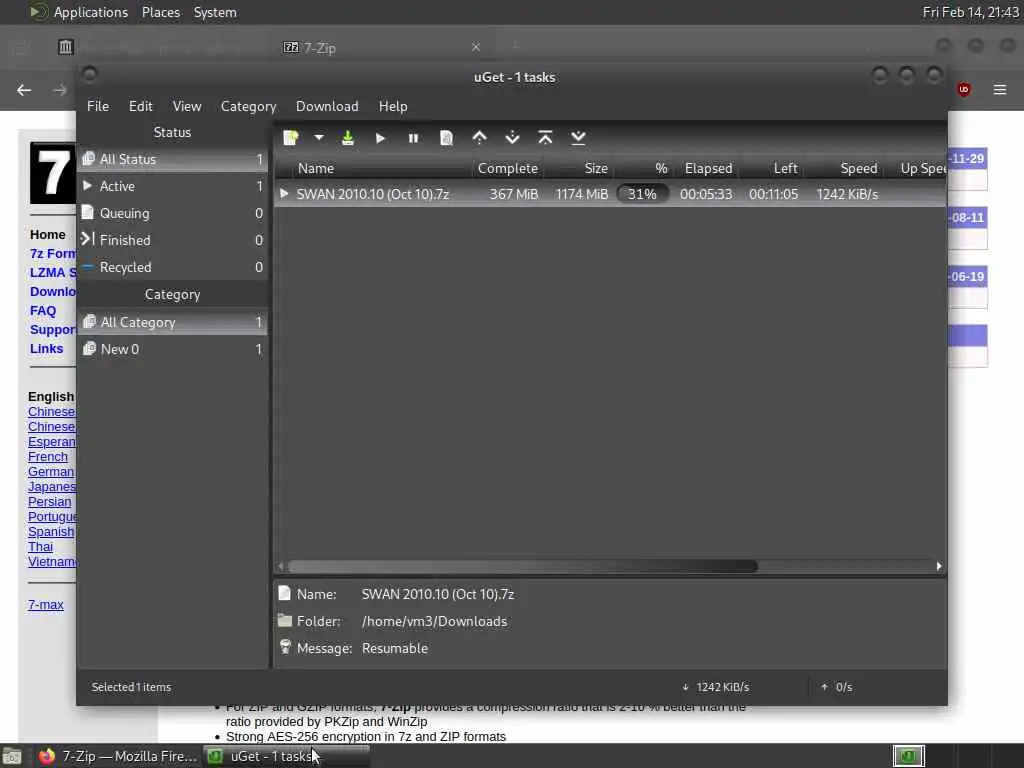
Task: Click the % column header
Action: 644,168
